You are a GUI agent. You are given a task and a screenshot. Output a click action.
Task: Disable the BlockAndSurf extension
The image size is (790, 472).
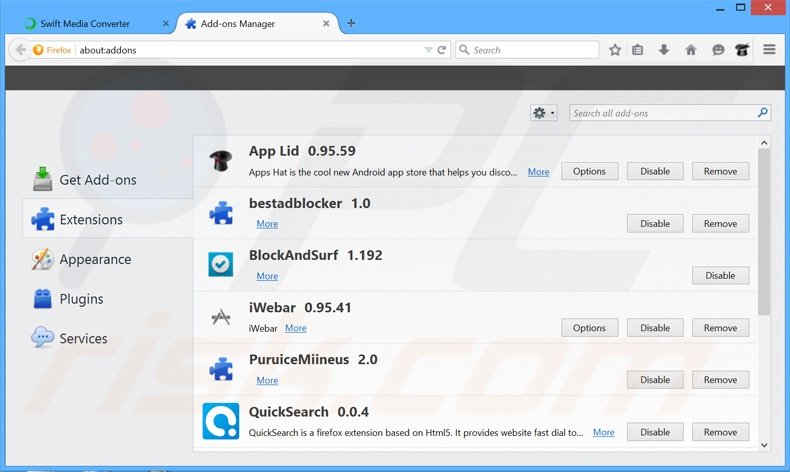720,276
